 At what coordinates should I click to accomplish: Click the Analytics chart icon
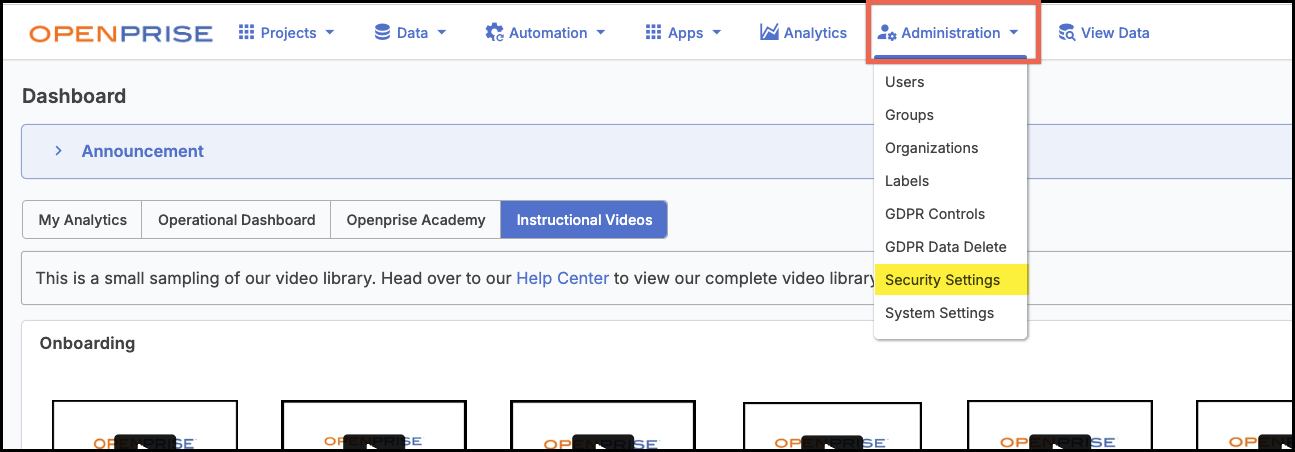coord(769,32)
